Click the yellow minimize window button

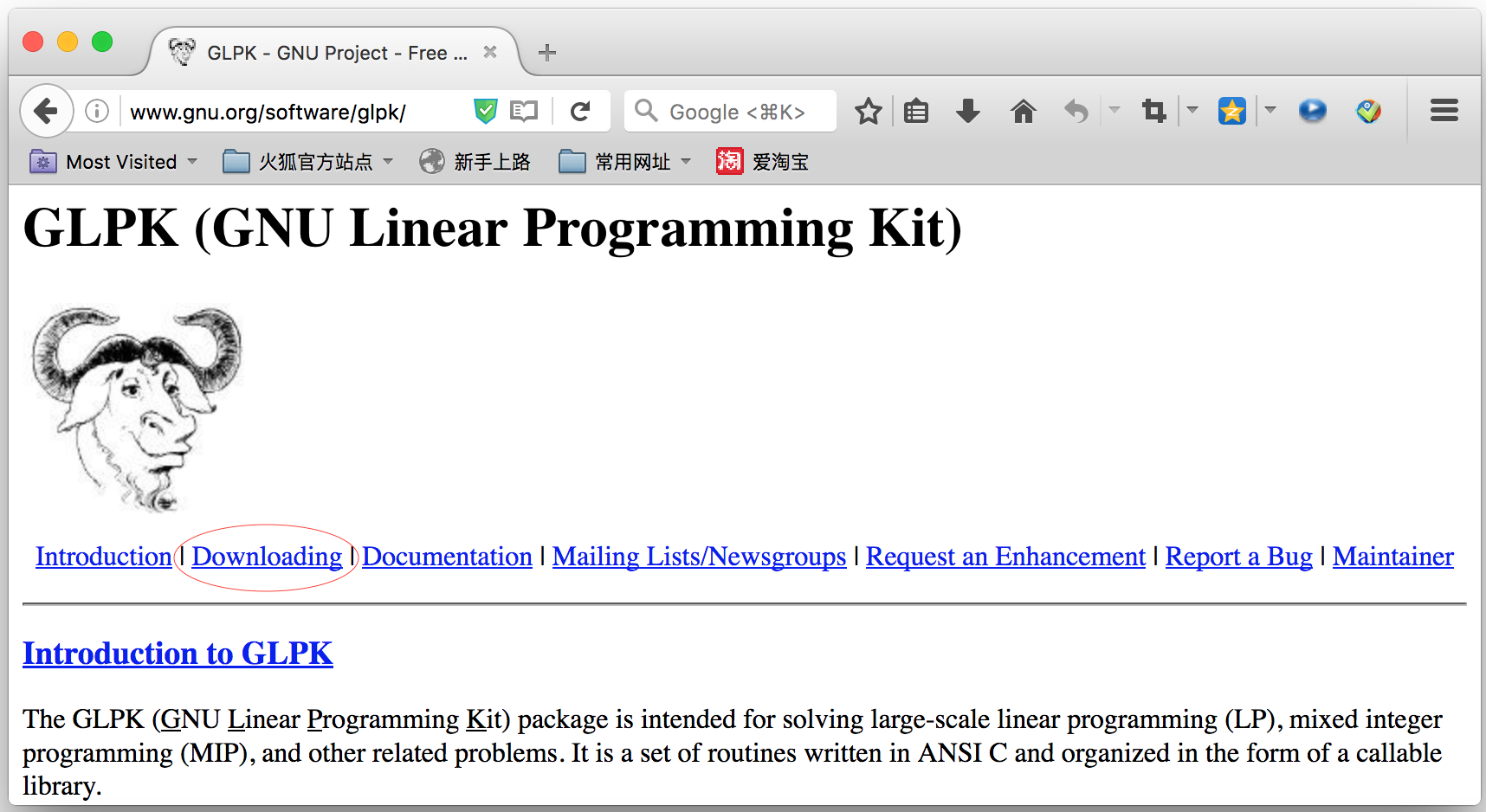(68, 42)
